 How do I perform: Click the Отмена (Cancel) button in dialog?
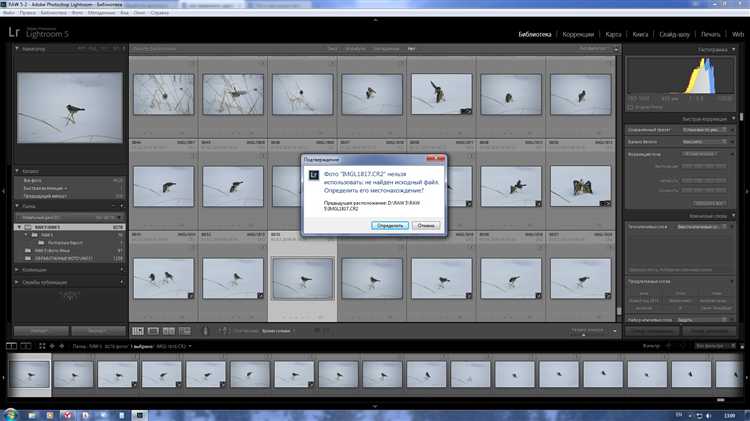pos(426,225)
